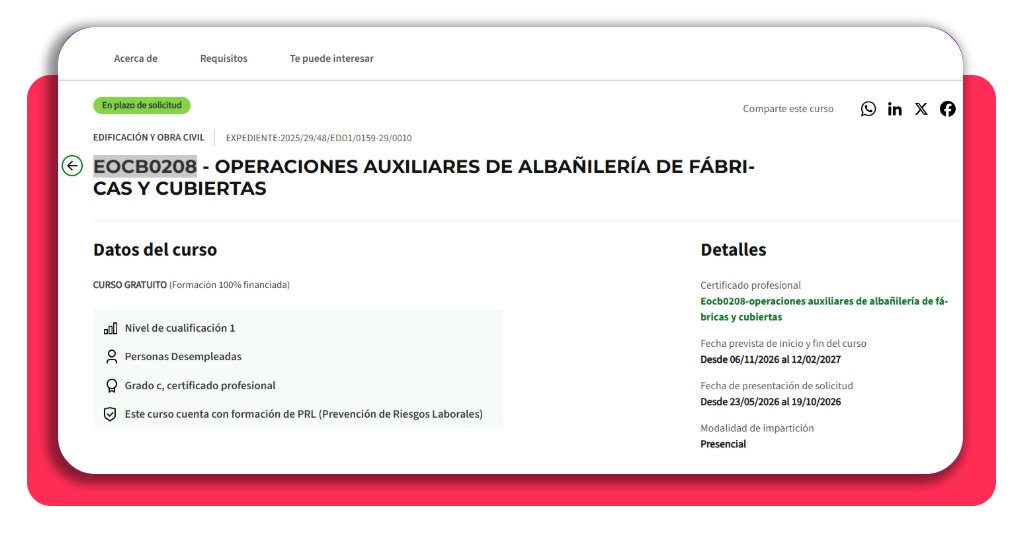Viewport: 1024px width, 536px height.
Task: Click the qualification level bar chart icon
Action: pyautogui.click(x=110, y=328)
